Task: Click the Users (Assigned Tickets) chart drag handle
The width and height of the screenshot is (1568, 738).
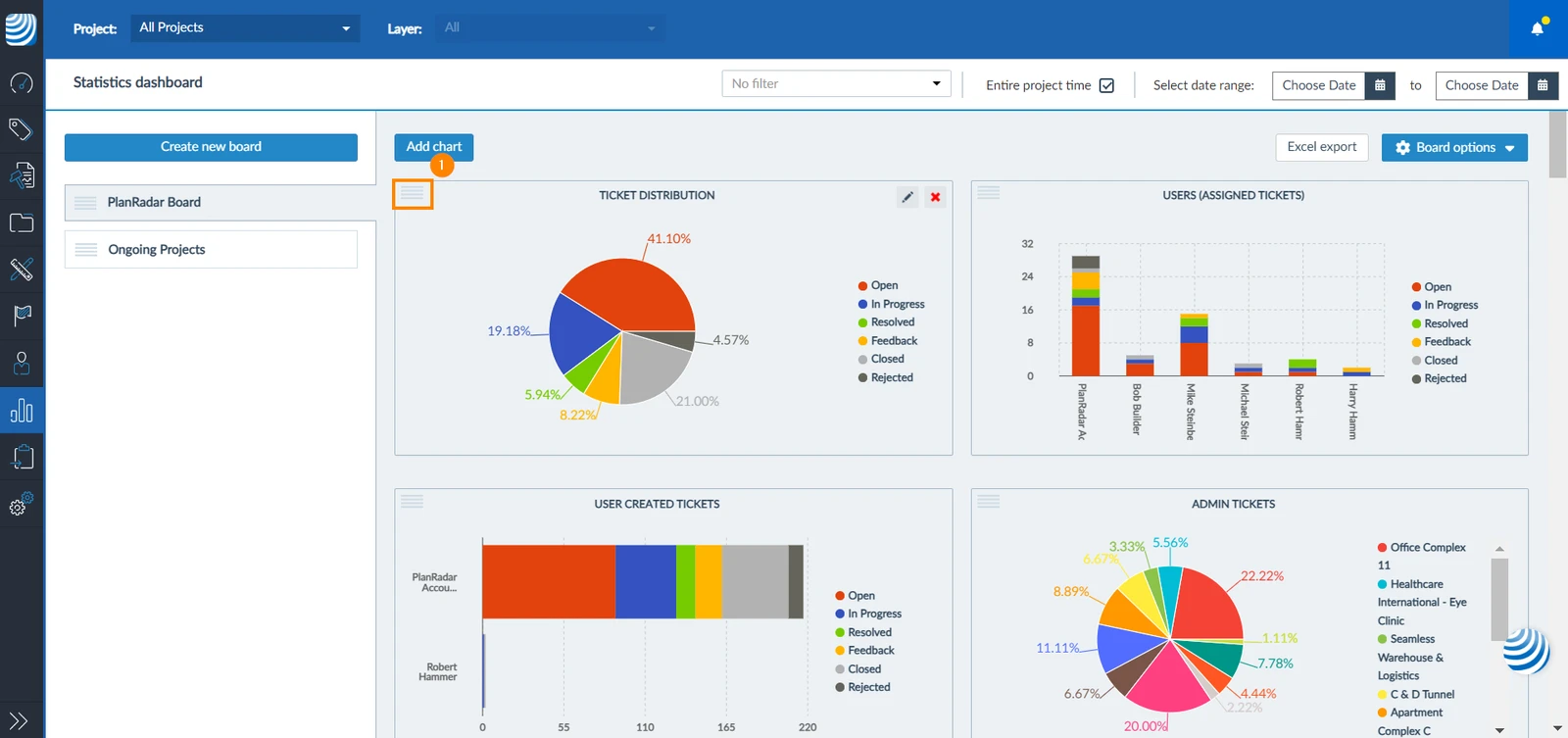Action: point(989,193)
